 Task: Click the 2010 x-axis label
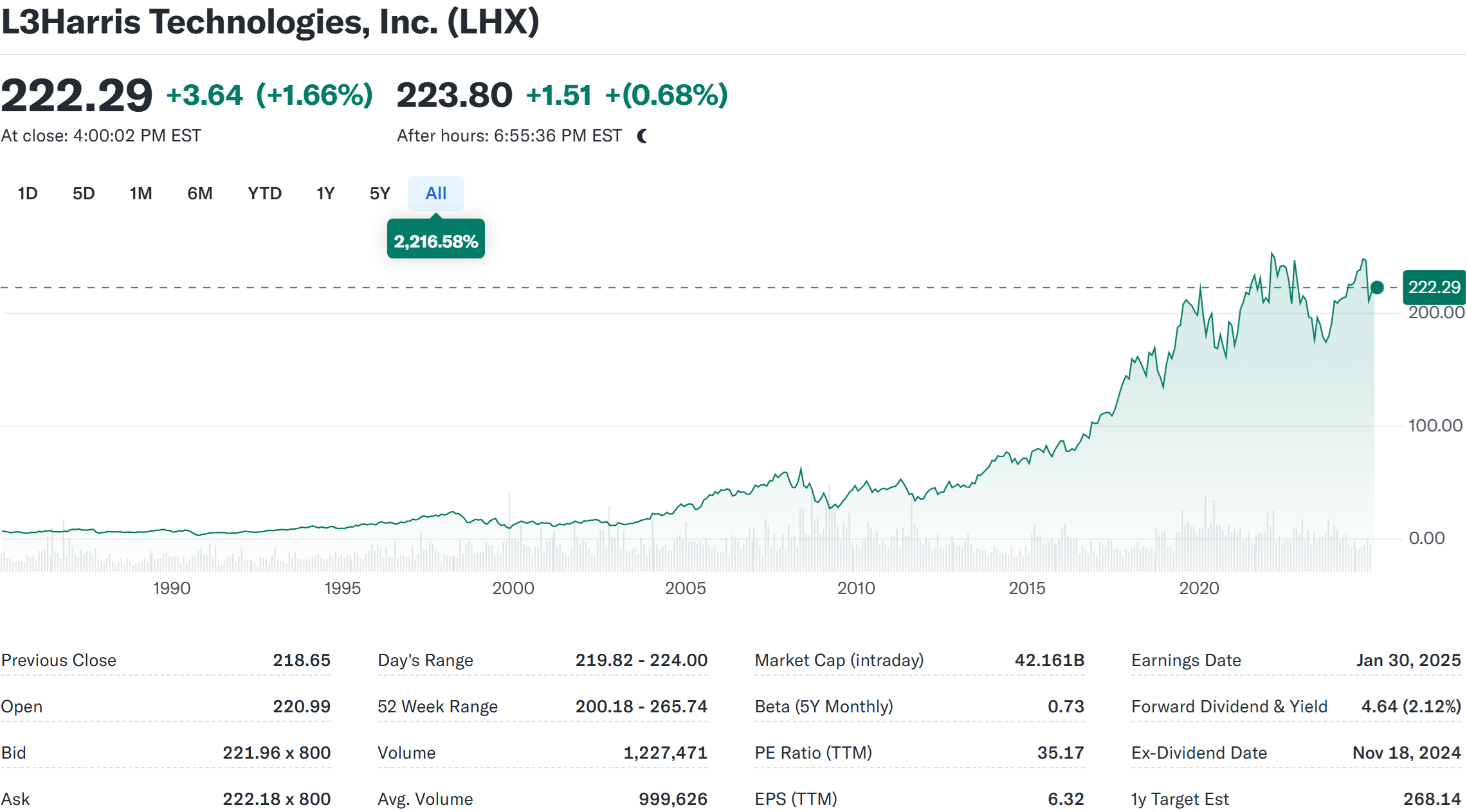(856, 588)
